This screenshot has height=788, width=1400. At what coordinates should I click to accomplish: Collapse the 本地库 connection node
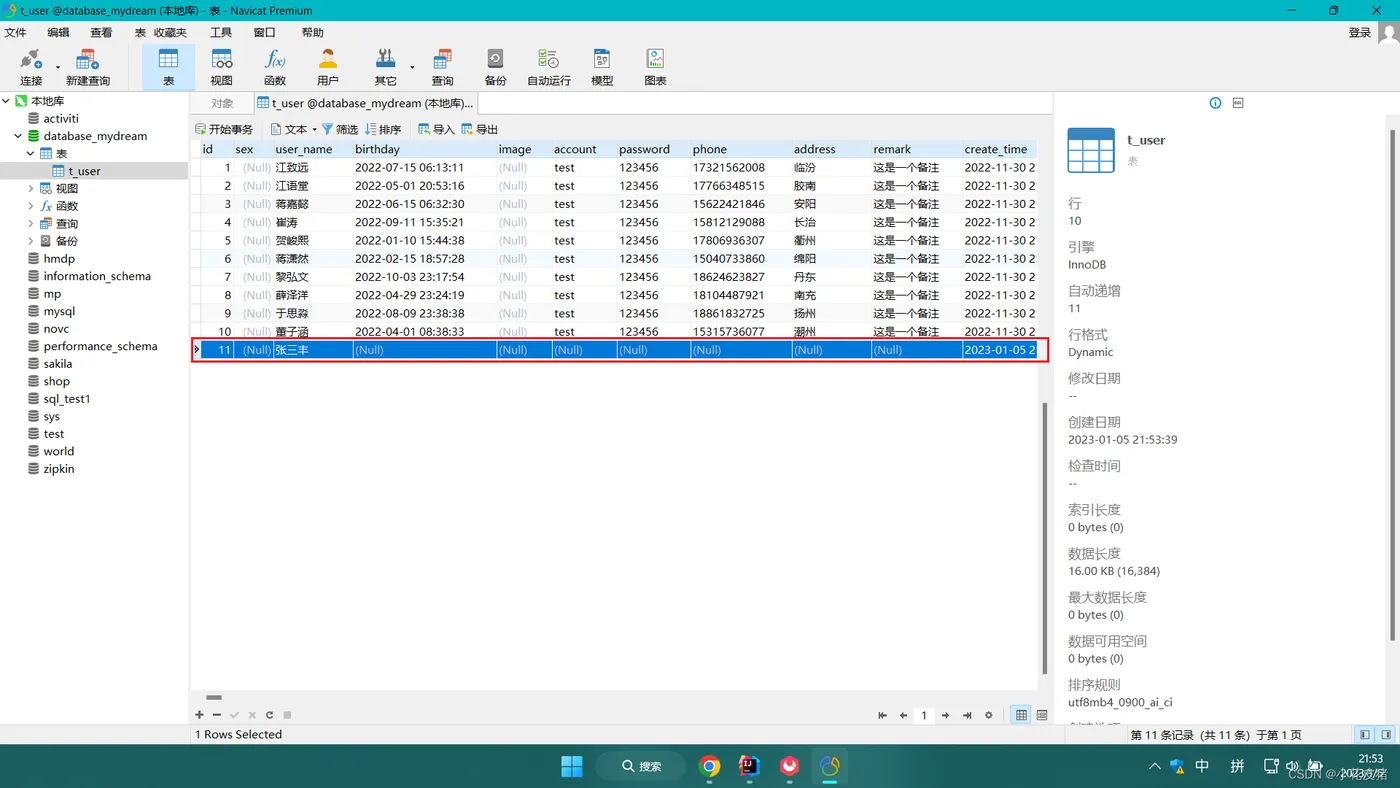(6, 101)
